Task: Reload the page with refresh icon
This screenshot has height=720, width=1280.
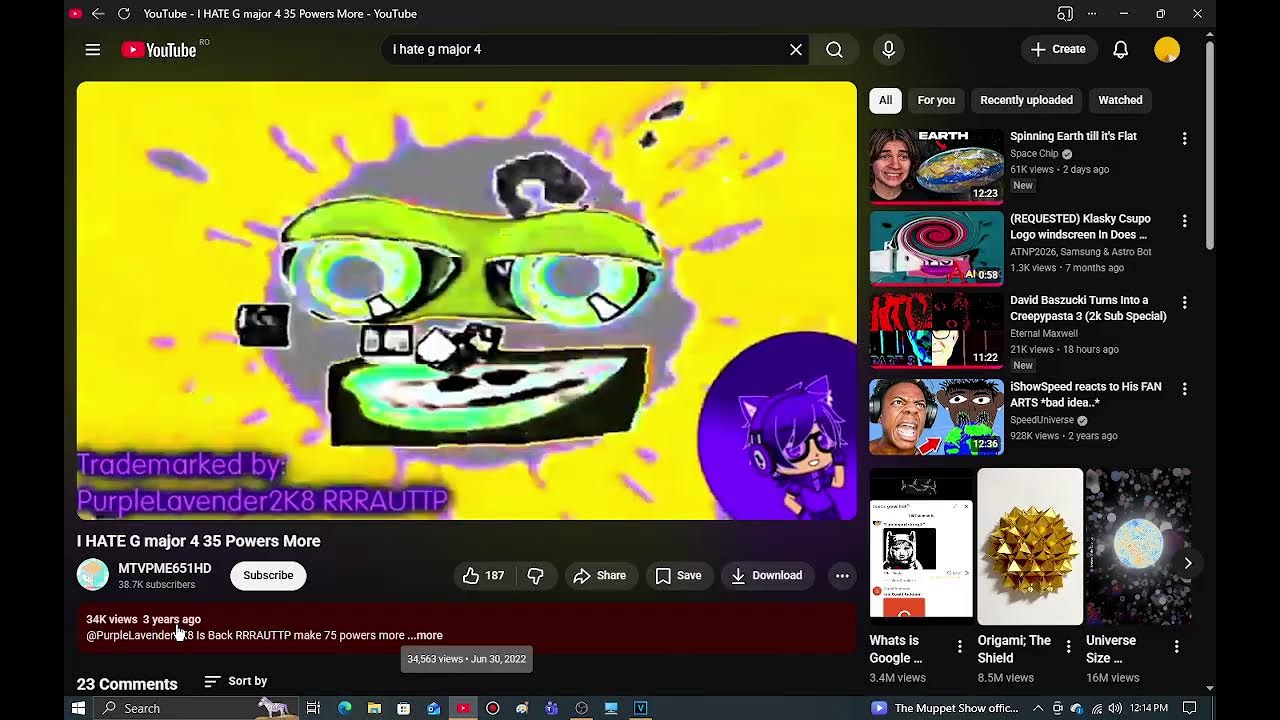Action: (124, 14)
